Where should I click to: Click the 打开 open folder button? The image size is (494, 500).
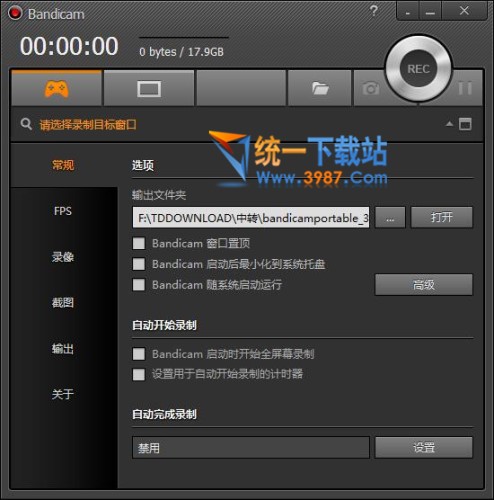click(x=442, y=217)
